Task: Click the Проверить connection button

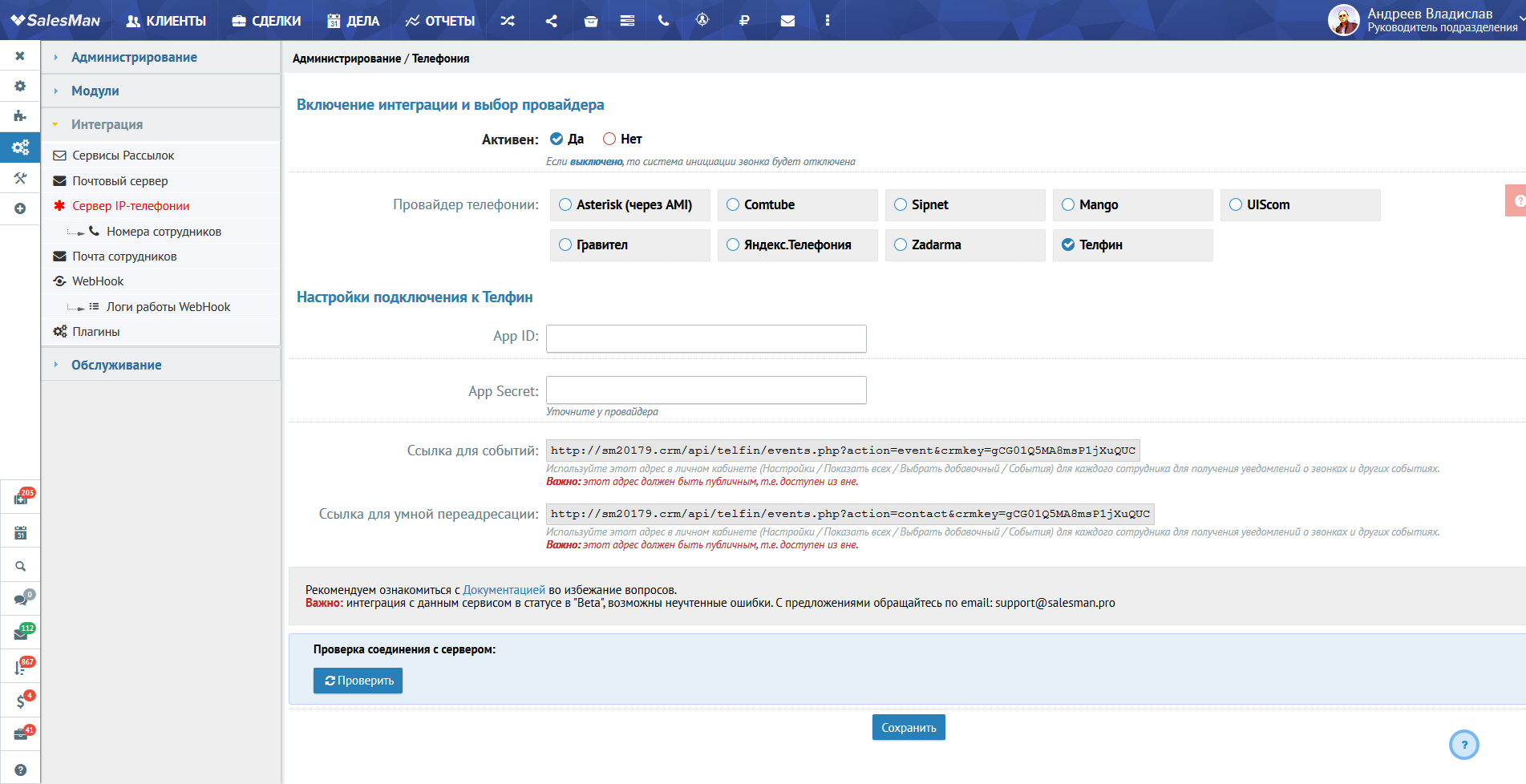Action: [358, 681]
